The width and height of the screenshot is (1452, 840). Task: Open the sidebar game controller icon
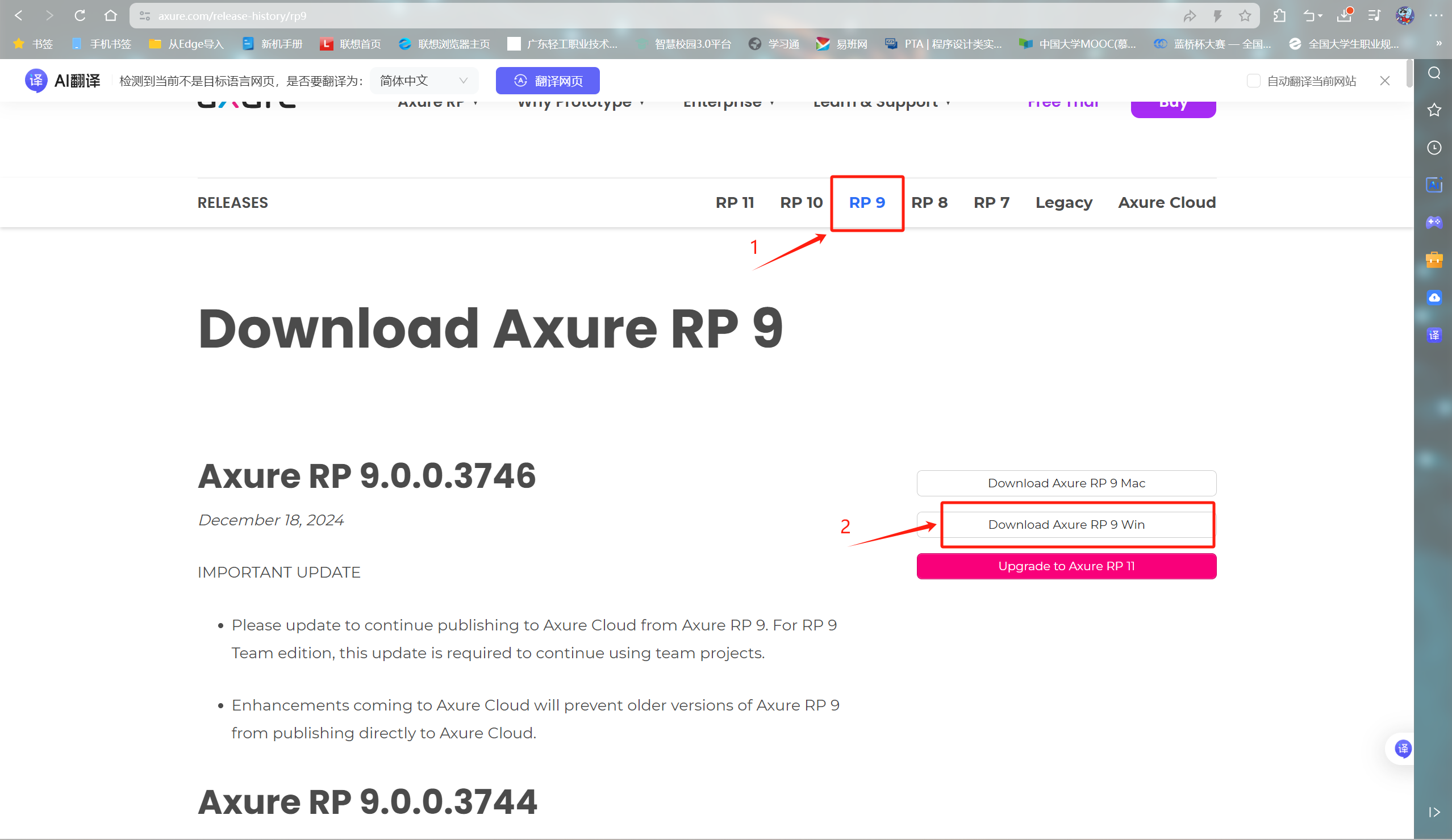tap(1434, 222)
